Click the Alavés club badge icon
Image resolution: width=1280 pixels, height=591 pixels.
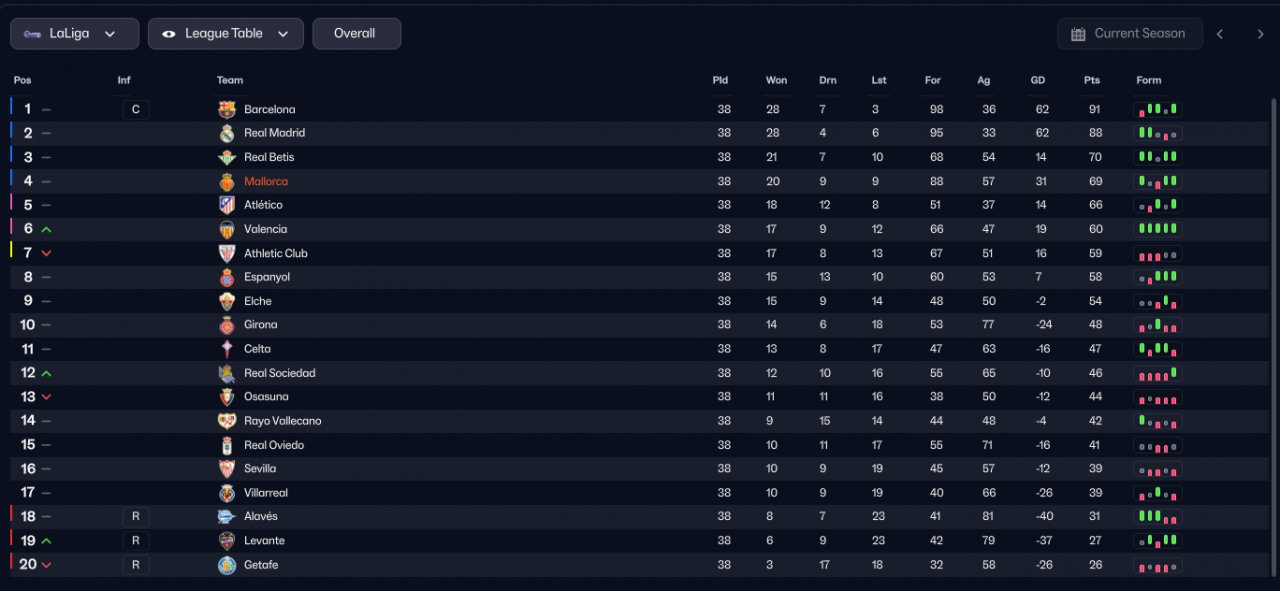tap(227, 517)
